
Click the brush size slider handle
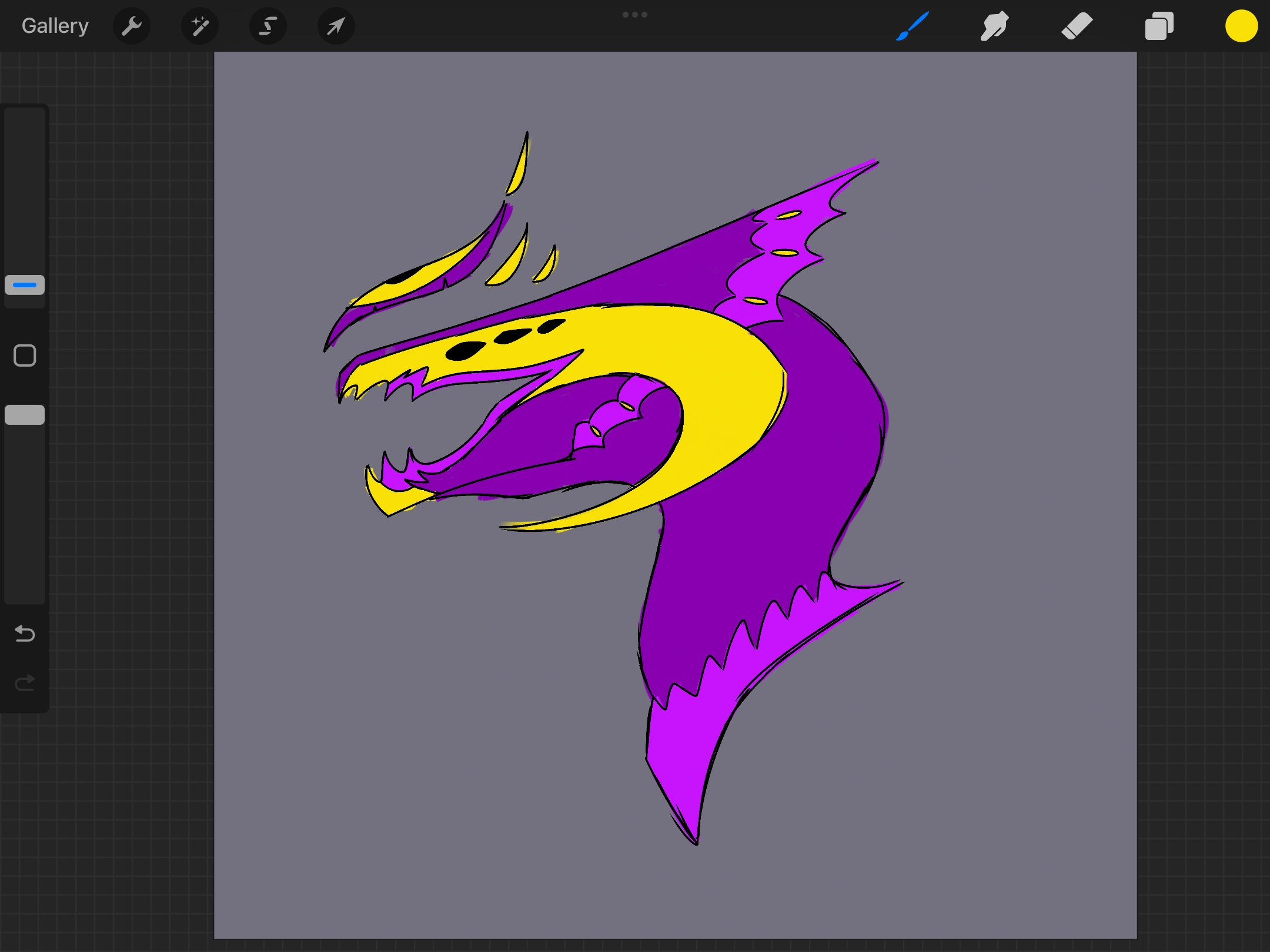point(25,285)
